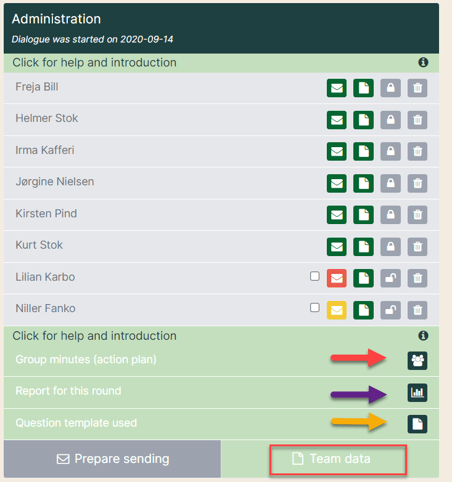Click Kirsten Pind's trash icon
The width and height of the screenshot is (452, 482).
pos(417,215)
